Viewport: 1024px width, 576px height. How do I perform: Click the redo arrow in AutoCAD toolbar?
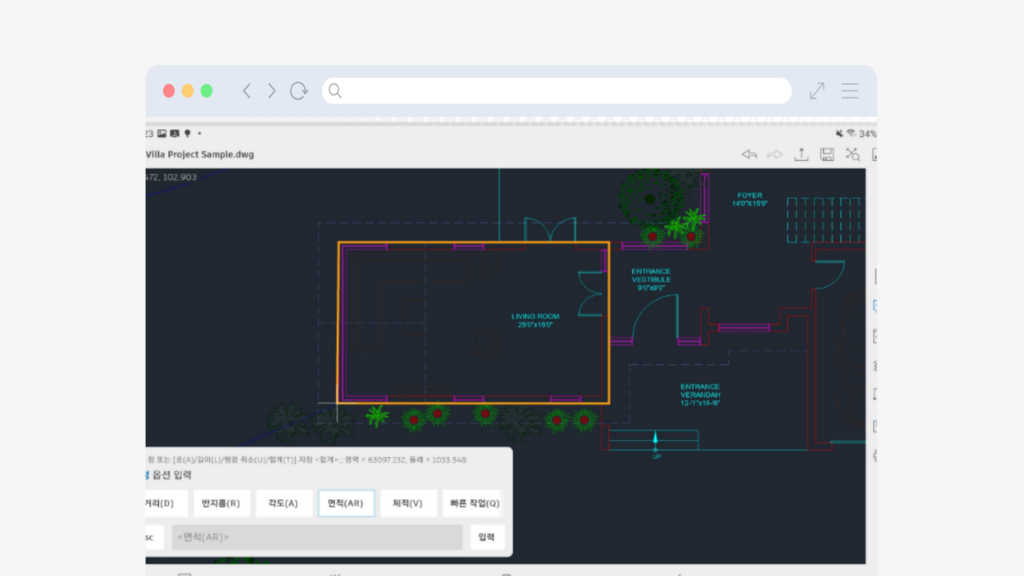point(775,154)
